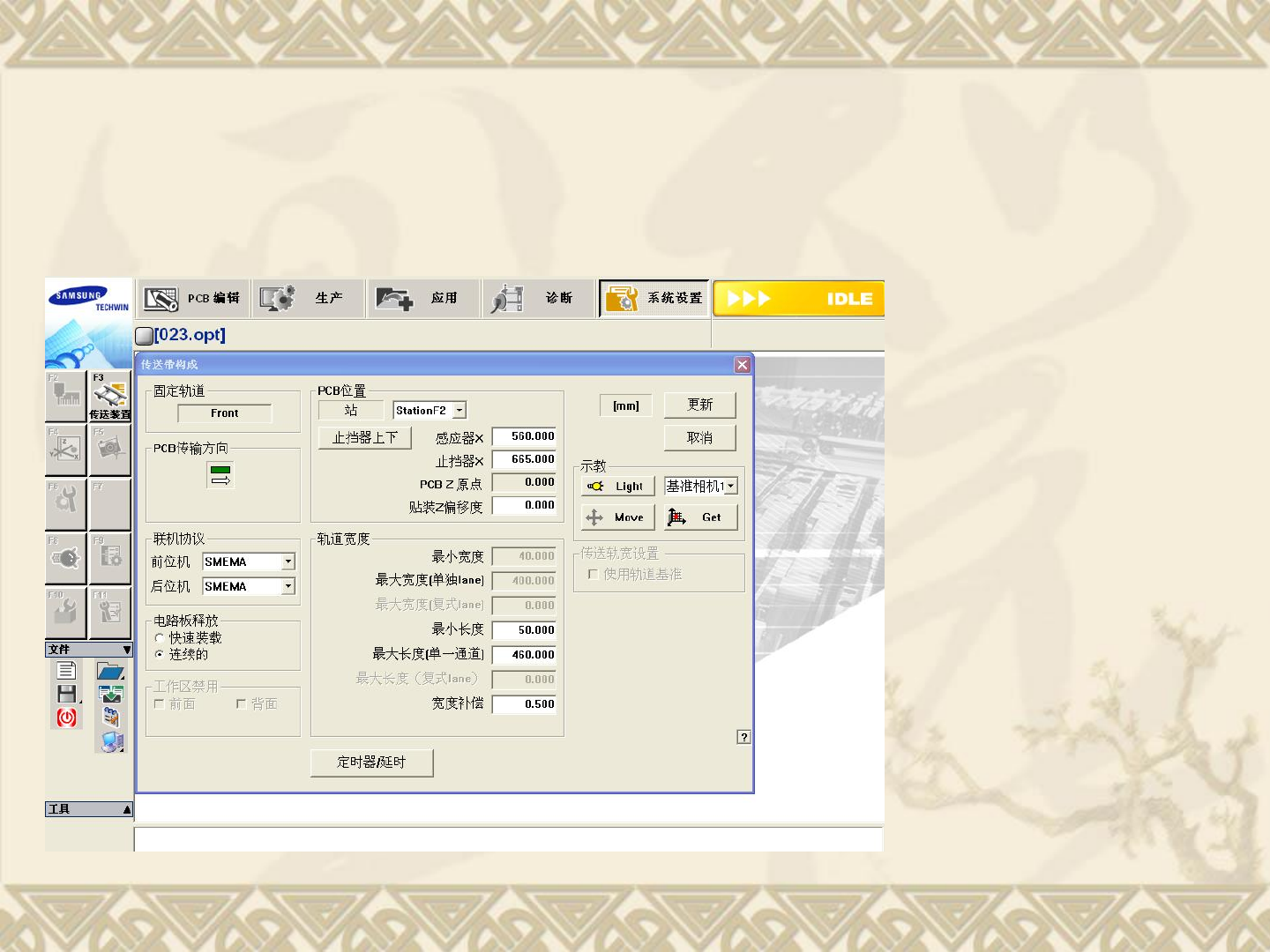Viewport: 1270px width, 952px height.
Task: Click the Move teach button
Action: coord(618,517)
